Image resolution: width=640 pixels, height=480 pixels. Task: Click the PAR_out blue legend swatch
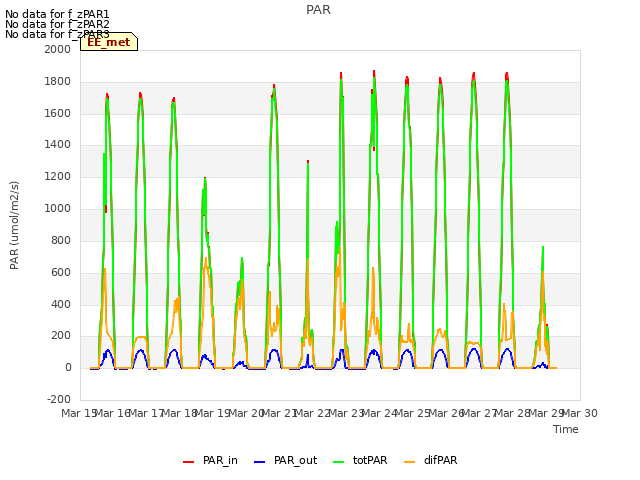click(259, 462)
